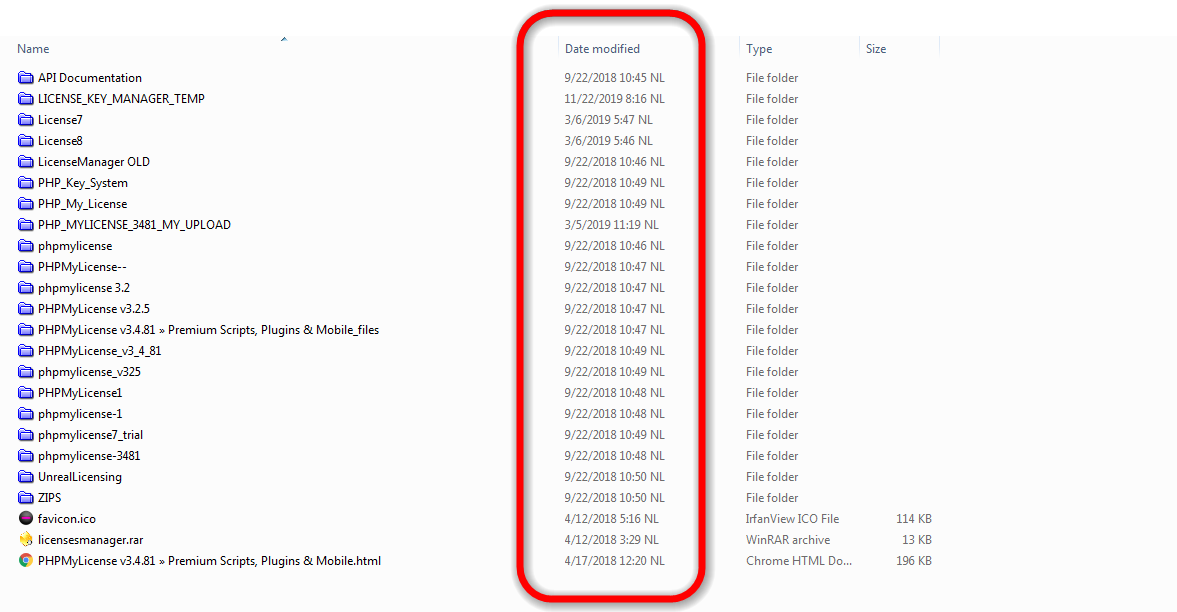Click the Chrome icon of Mobile.html file
Viewport: 1177px width, 612px height.
[x=26, y=560]
